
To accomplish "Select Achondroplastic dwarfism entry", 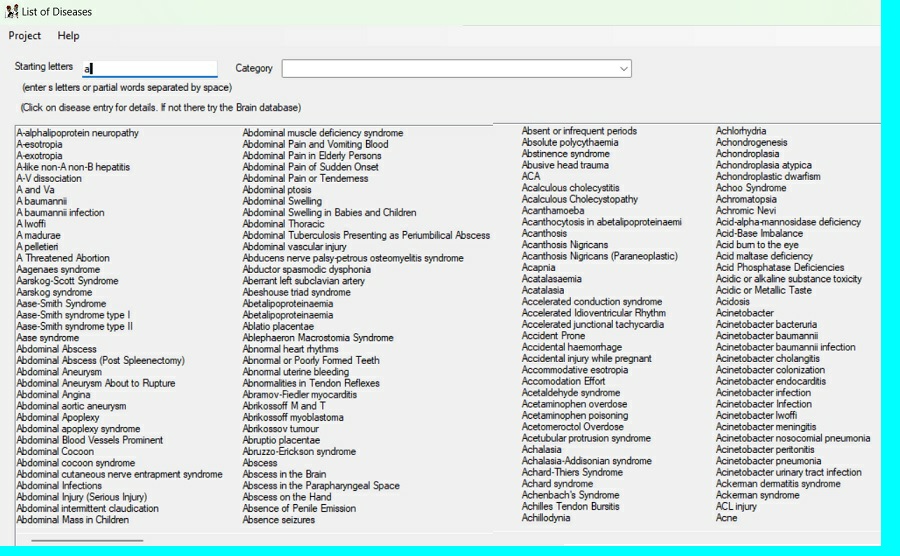I will [x=768, y=177].
